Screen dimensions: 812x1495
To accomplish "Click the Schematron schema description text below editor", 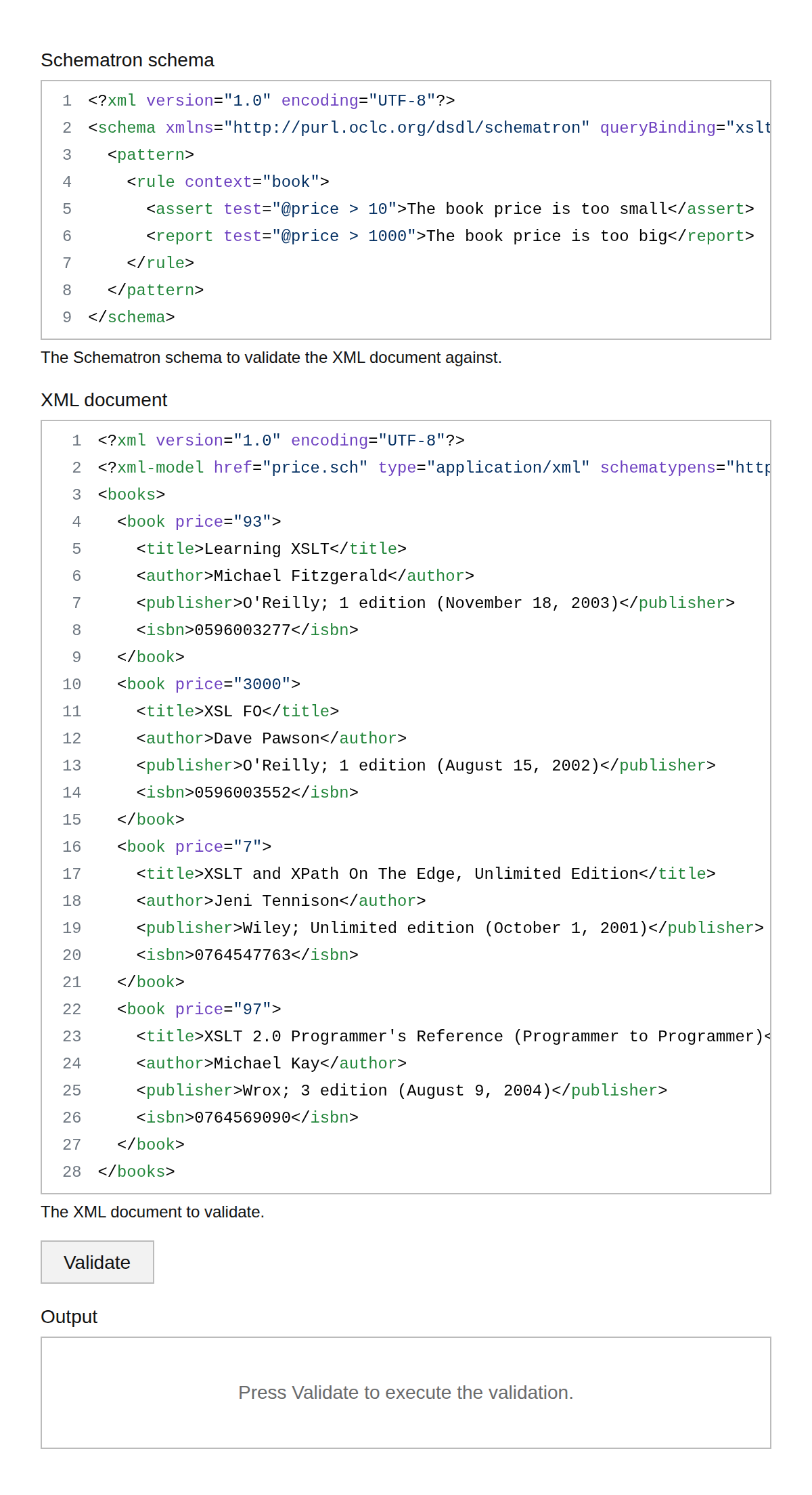I will 271,357.
